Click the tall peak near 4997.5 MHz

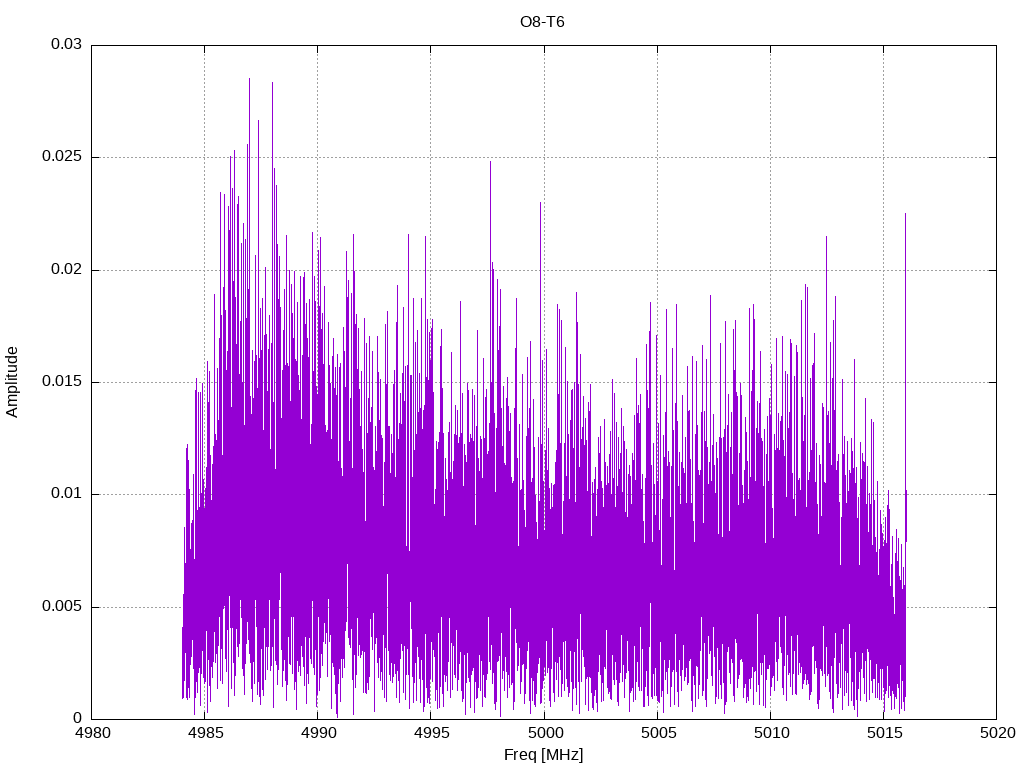(x=490, y=163)
